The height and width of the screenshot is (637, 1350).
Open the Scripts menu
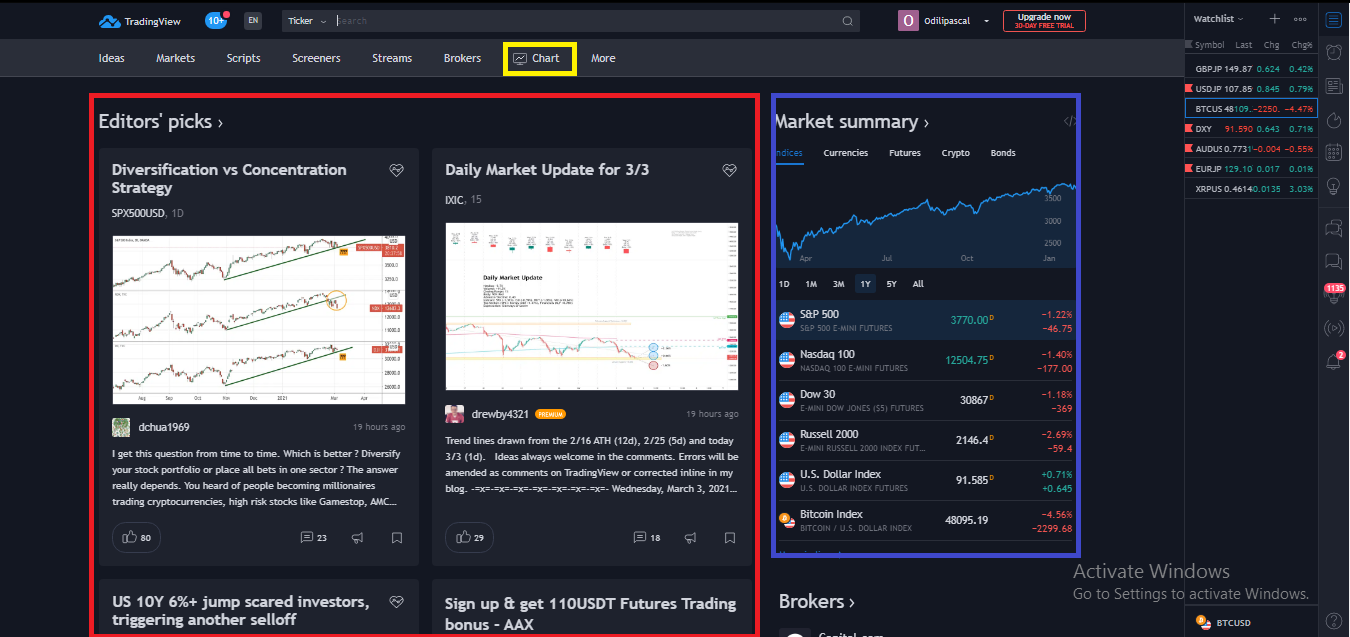point(243,58)
